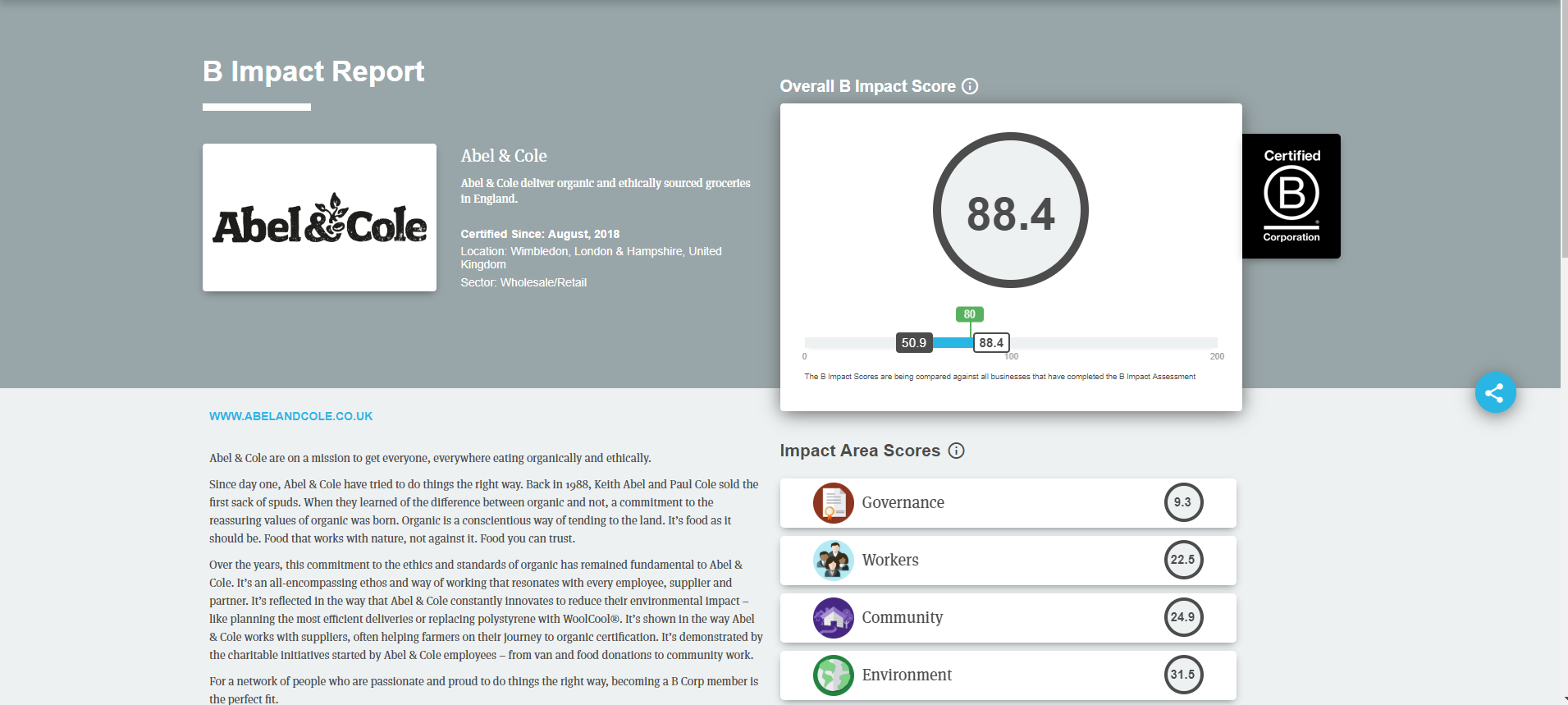This screenshot has height=705, width=1568.
Task: Click the Workers people icon
Action: pyautogui.click(x=833, y=560)
